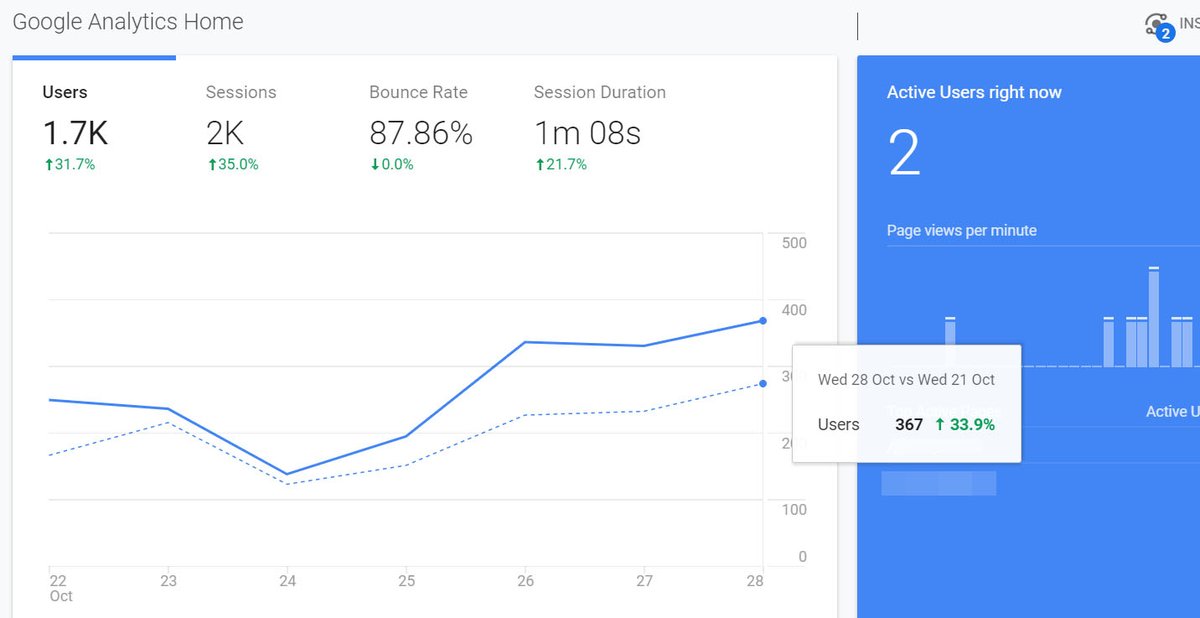Screen dimensions: 1200x618
Task: Click the 25 axis date label
Action: click(x=407, y=581)
